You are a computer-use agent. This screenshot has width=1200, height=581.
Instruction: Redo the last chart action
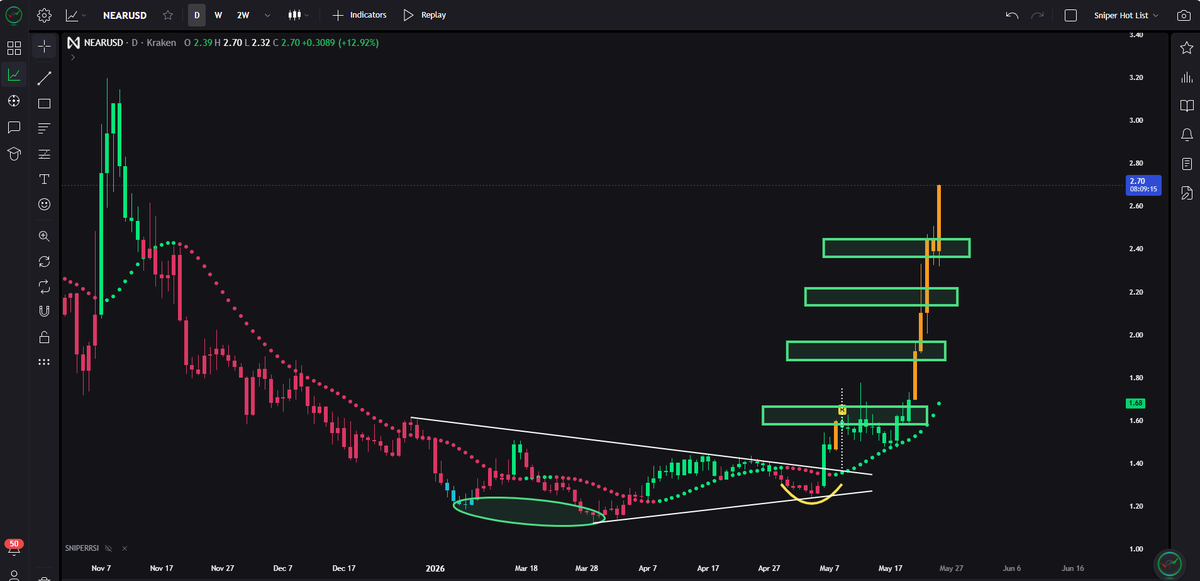pos(1038,15)
